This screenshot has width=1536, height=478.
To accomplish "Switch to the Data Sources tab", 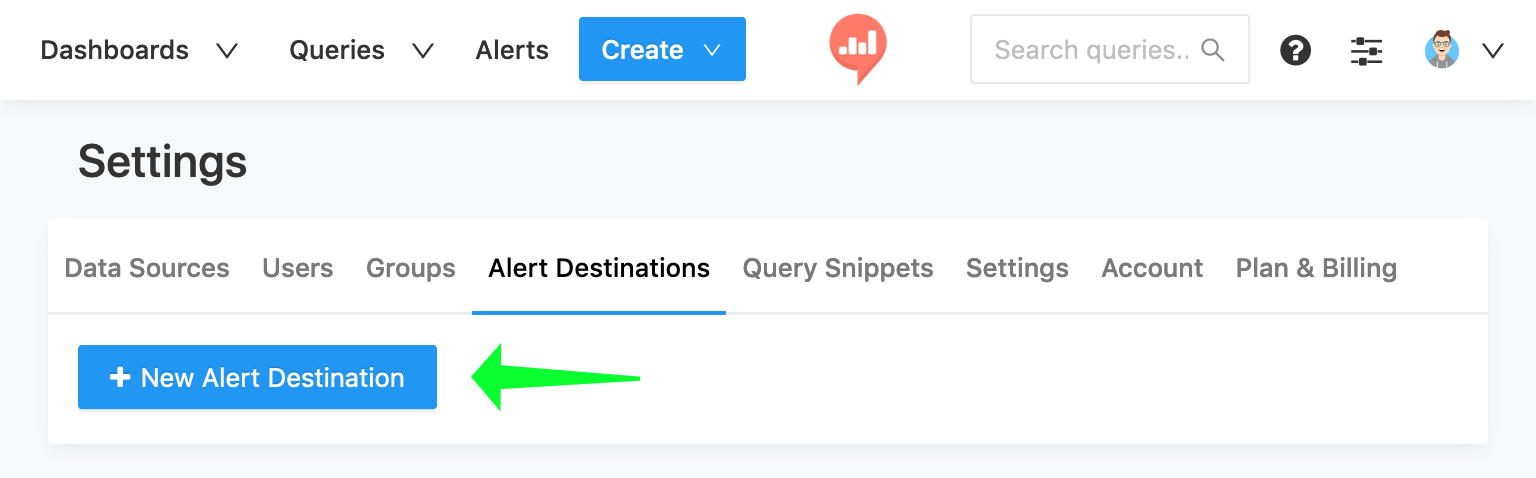I will (147, 268).
